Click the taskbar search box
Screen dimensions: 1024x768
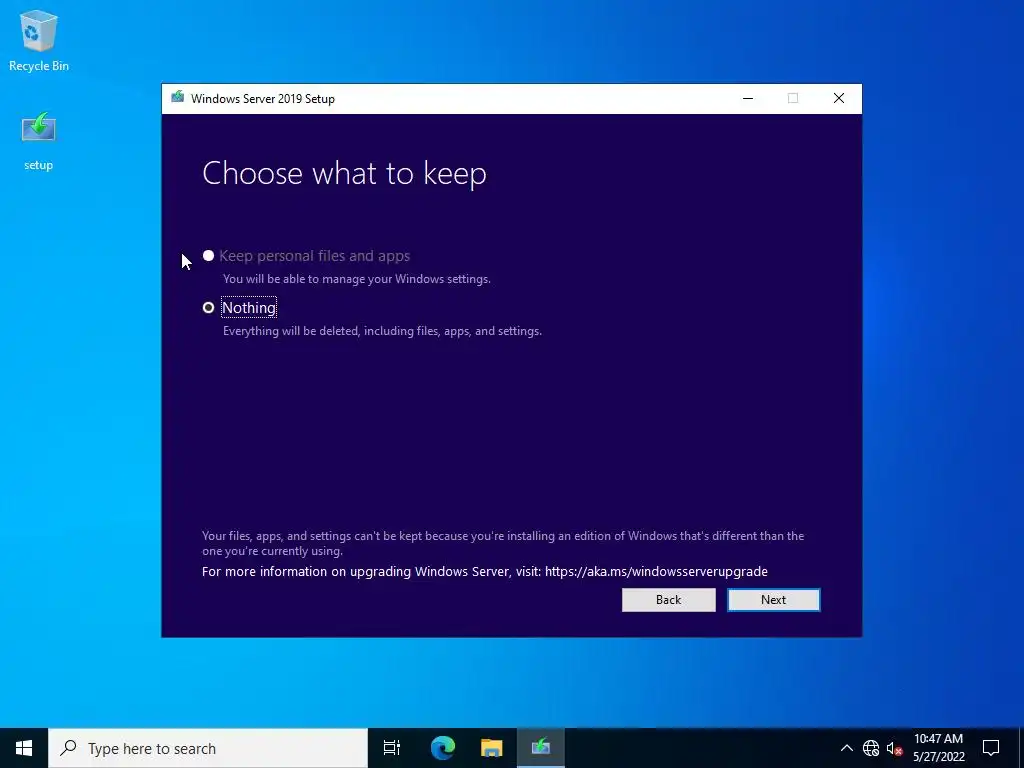(208, 748)
